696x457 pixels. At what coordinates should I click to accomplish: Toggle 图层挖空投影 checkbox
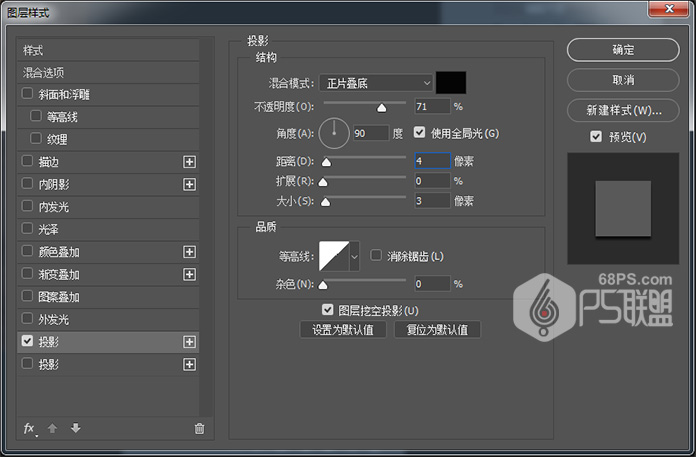(328, 309)
